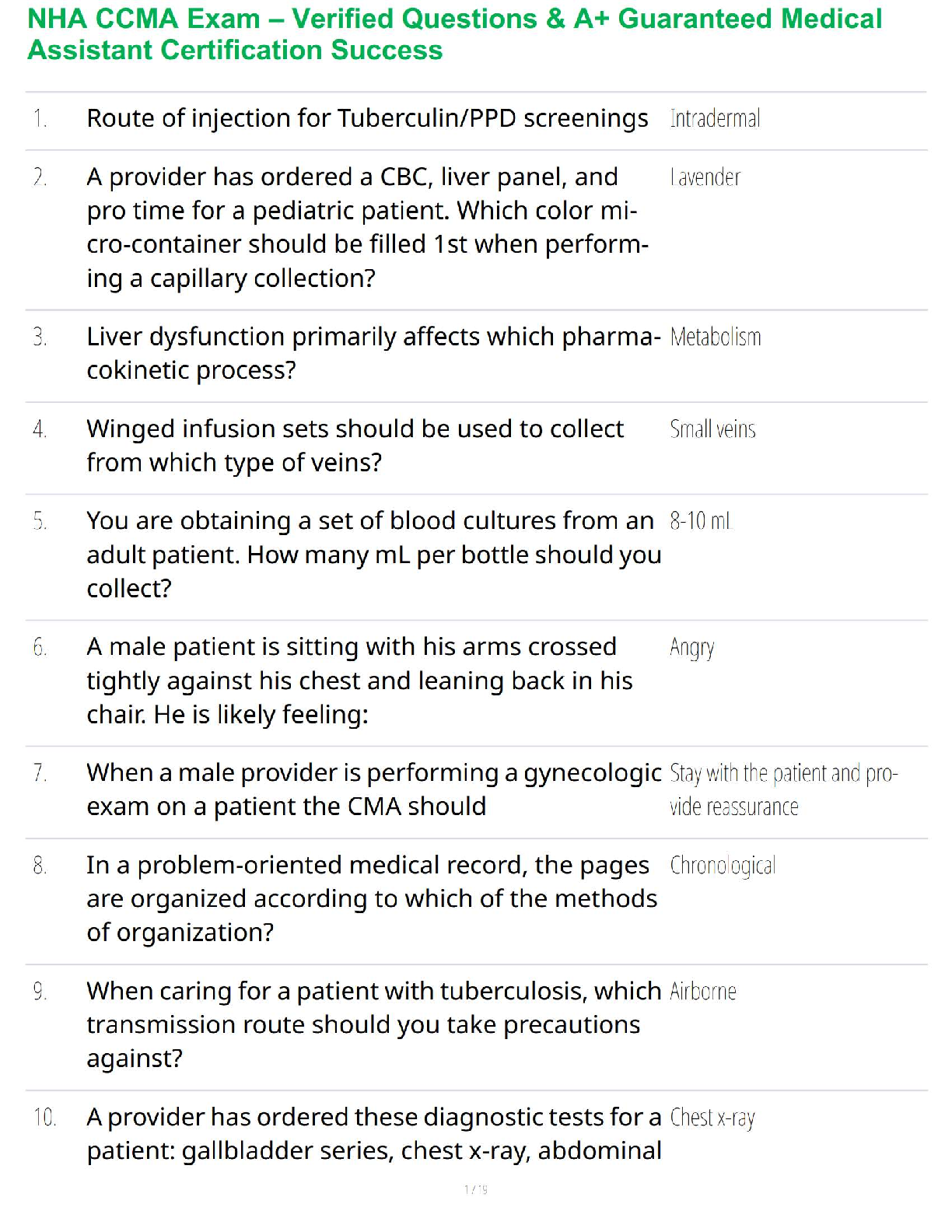Viewport: 952px width, 1232px height.
Task: Click the page number at bottom
Action: click(475, 1189)
